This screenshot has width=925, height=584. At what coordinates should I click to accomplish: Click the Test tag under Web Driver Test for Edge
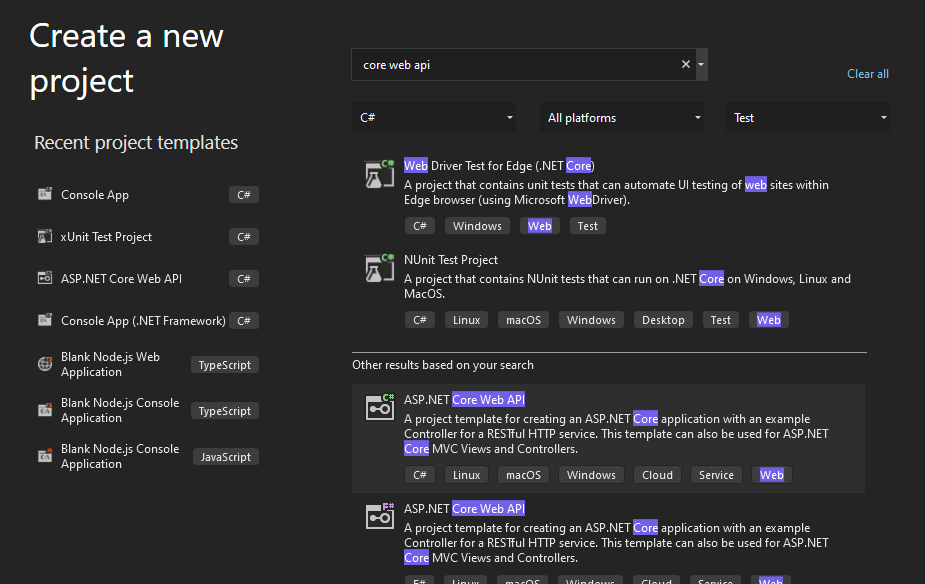point(588,226)
